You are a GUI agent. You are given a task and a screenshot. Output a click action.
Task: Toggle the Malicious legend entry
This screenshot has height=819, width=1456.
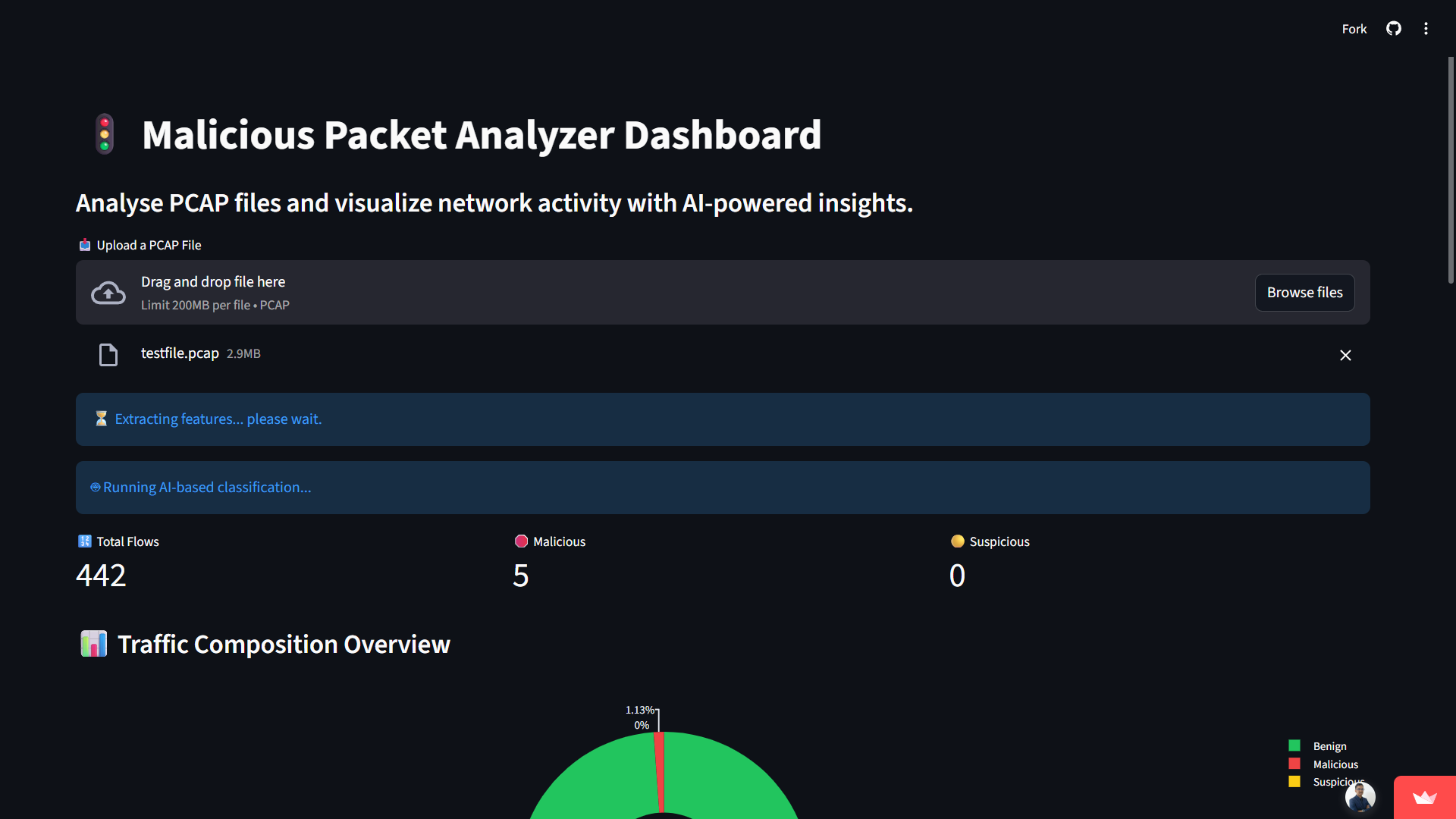coord(1335,764)
